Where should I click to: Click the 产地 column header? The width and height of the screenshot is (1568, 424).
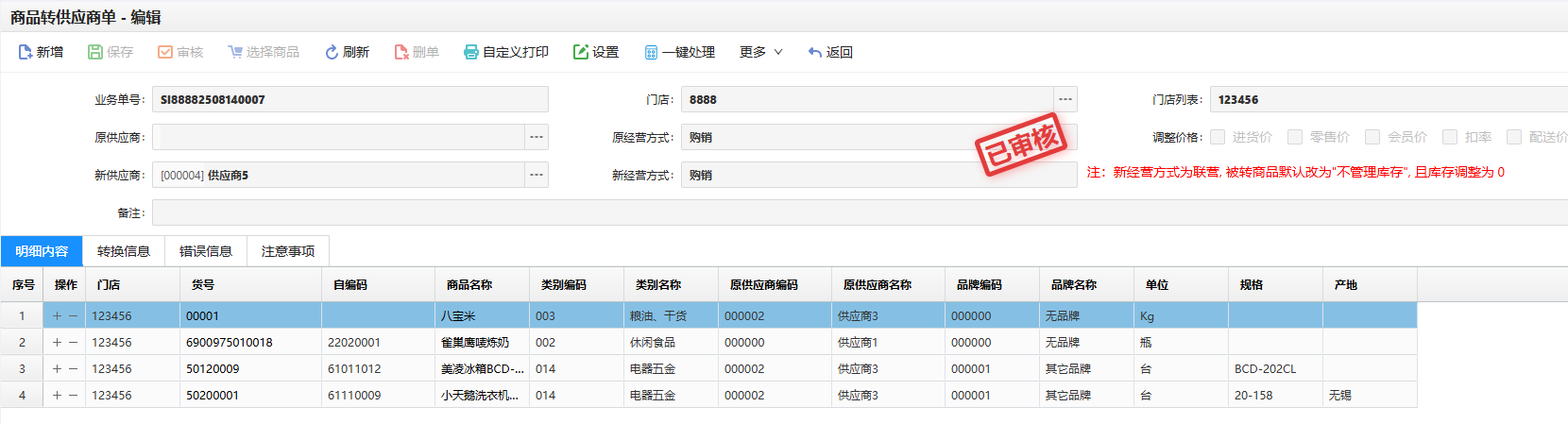[x=1370, y=284]
